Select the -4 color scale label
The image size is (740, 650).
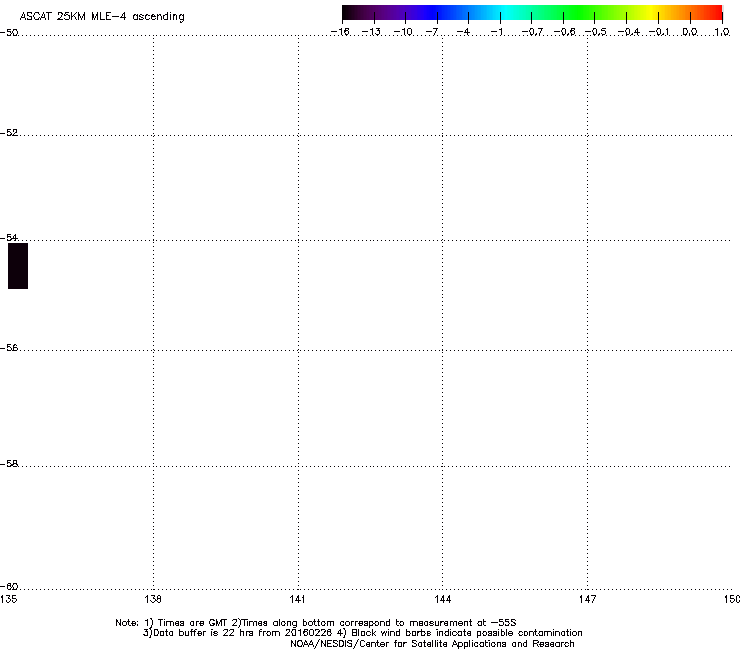pos(463,32)
